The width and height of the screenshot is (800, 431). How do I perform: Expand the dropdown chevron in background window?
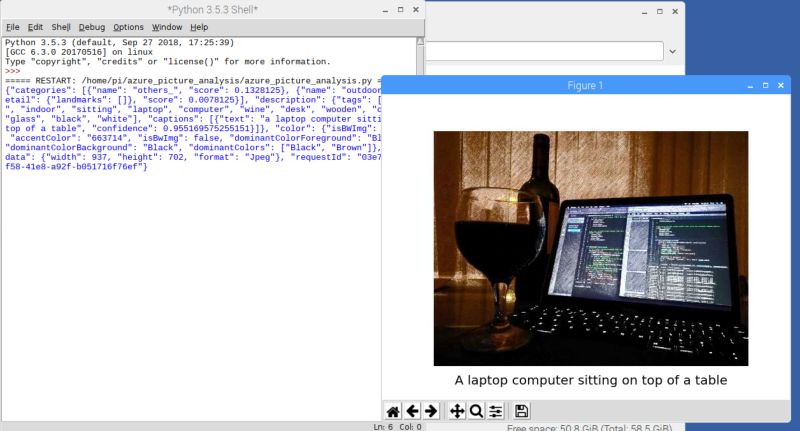tap(672, 52)
